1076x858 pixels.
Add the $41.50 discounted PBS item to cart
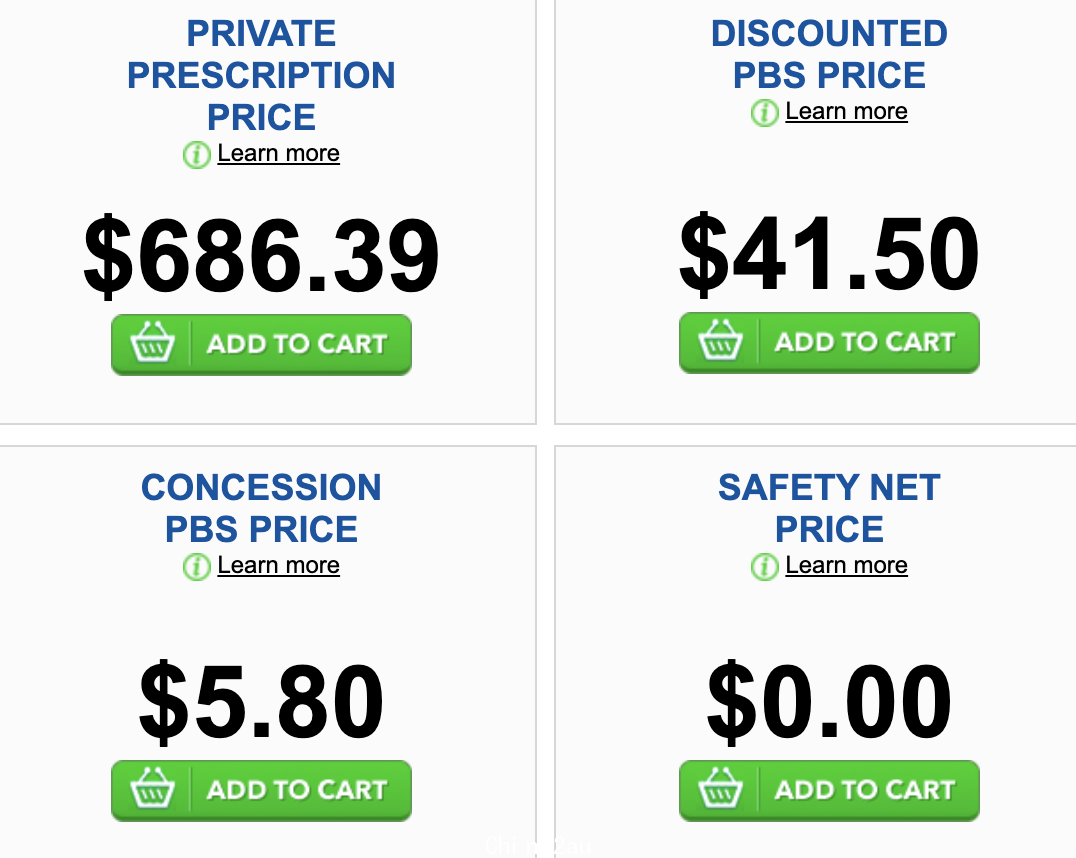(x=829, y=343)
